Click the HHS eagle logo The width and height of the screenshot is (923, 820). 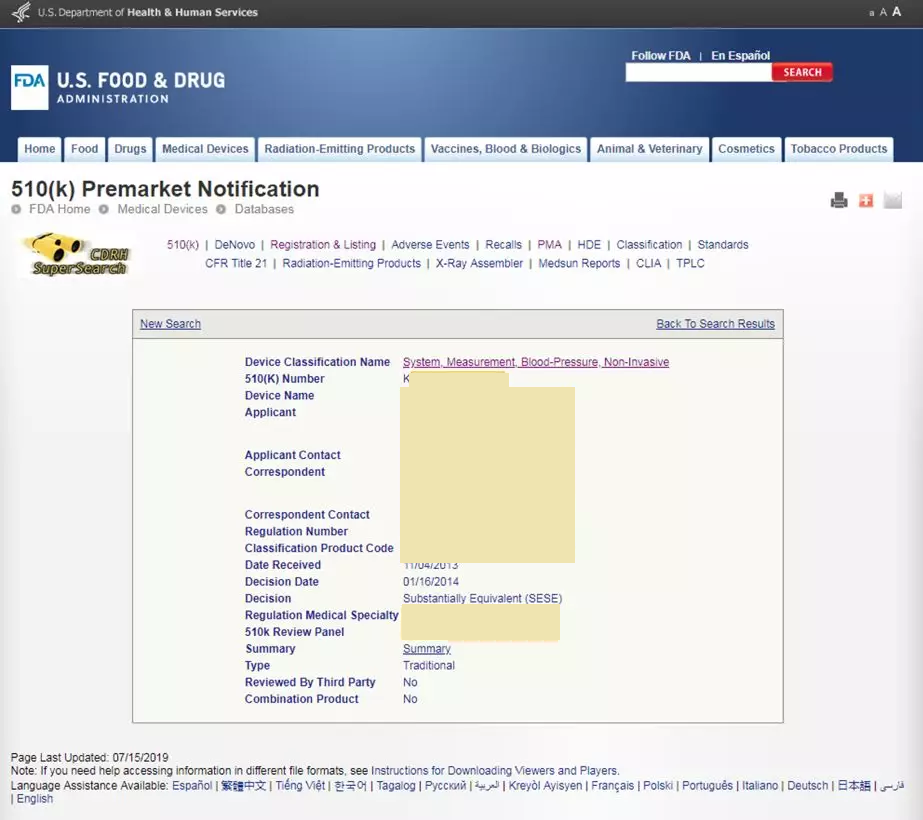(x=21, y=12)
